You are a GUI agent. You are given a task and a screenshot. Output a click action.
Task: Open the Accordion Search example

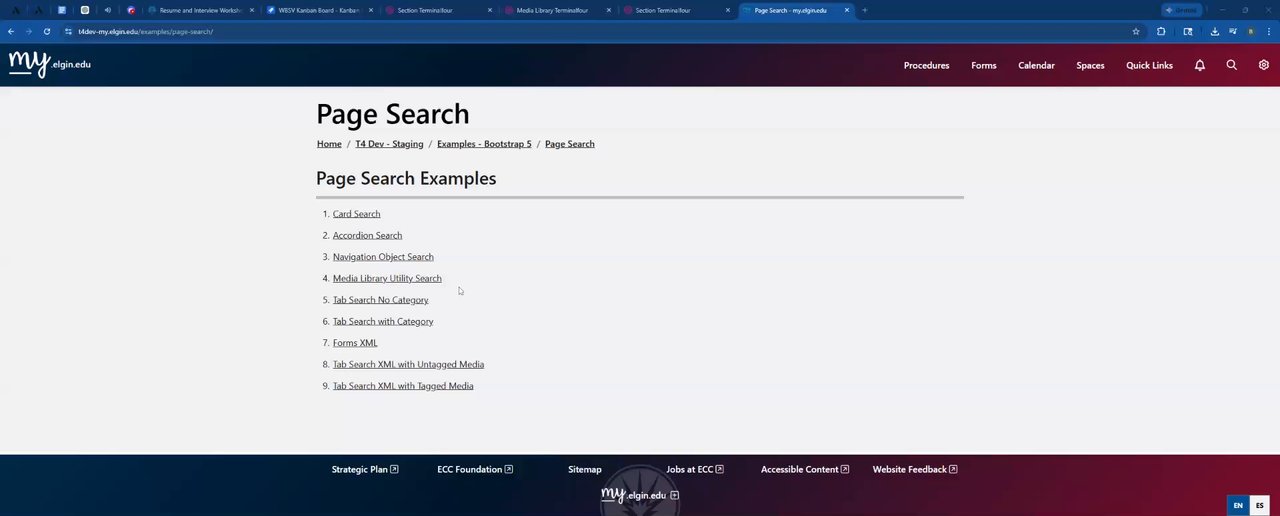click(367, 235)
